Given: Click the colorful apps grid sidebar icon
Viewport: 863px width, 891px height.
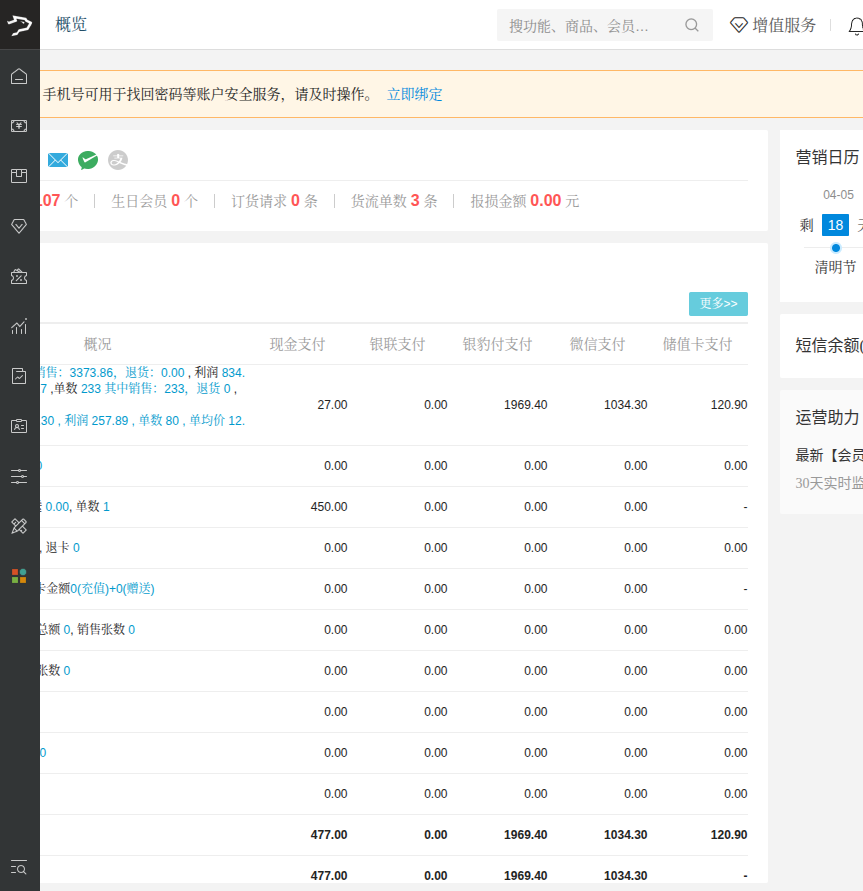Looking at the screenshot, I should (19, 576).
